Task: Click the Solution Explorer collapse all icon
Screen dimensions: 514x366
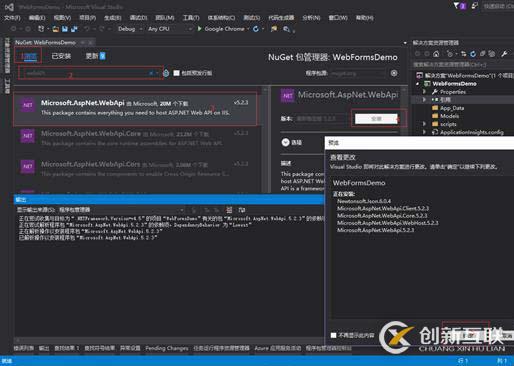Action: [482, 54]
